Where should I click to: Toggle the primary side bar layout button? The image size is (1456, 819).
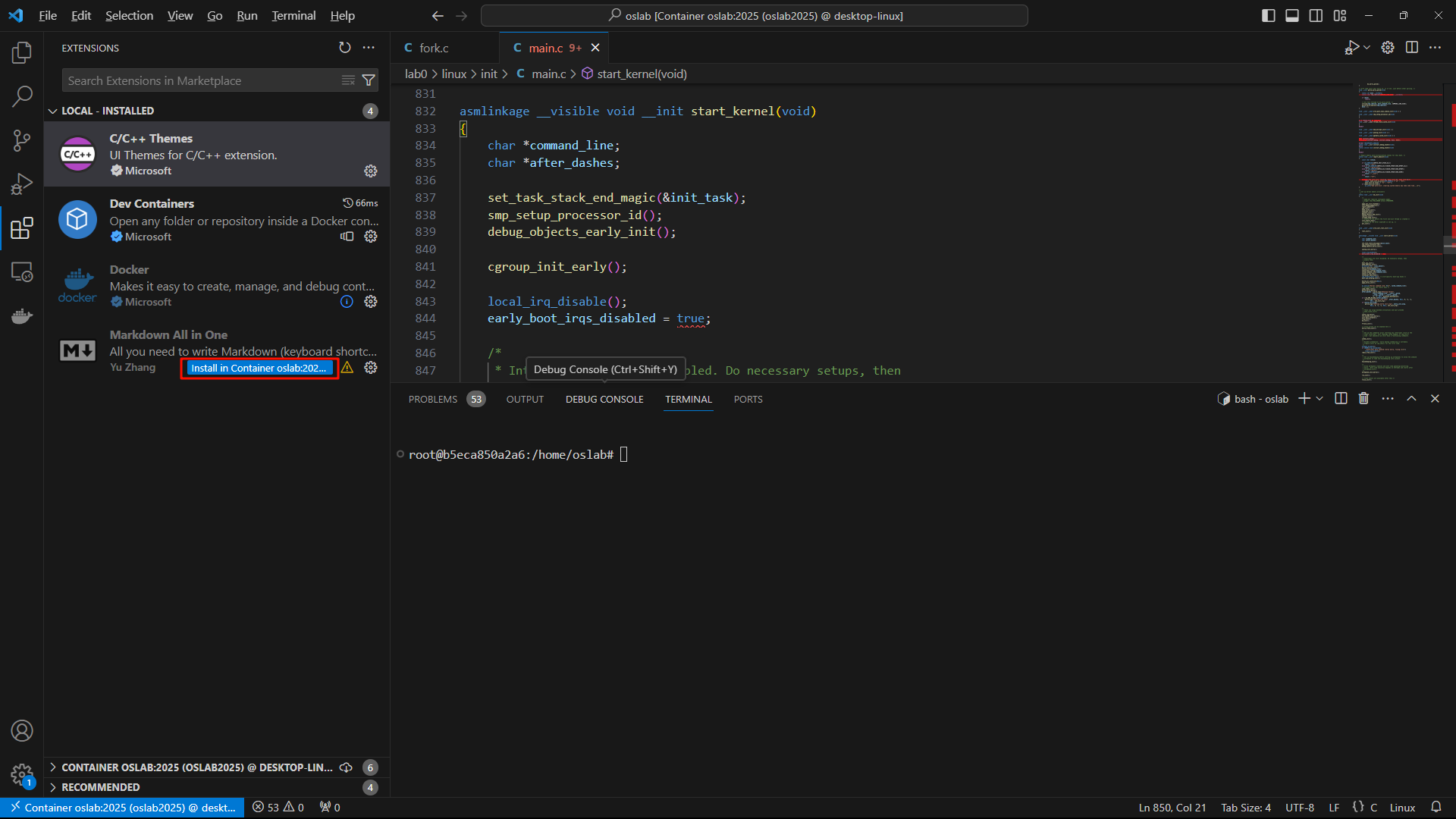[x=1268, y=16]
